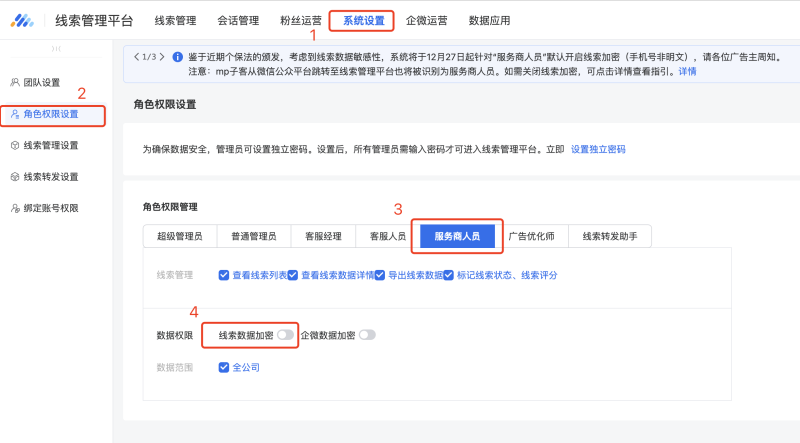Select 线索转发设置 in sidebar

pyautogui.click(x=51, y=177)
